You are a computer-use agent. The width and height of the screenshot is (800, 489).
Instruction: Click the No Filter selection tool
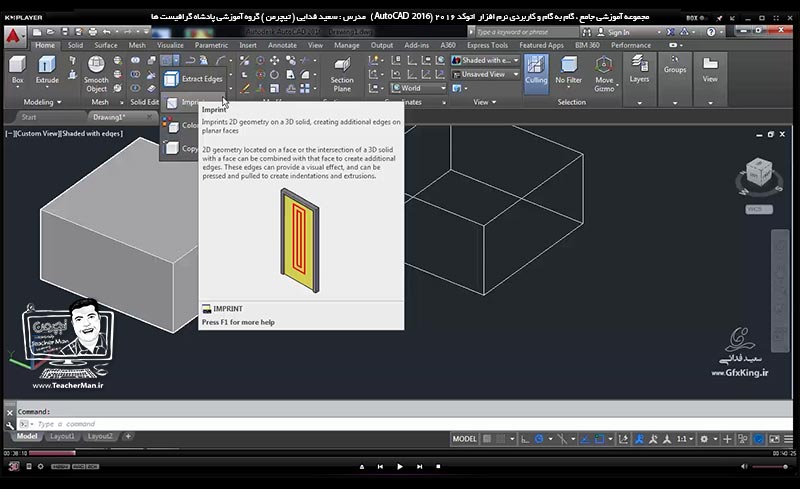[x=568, y=70]
